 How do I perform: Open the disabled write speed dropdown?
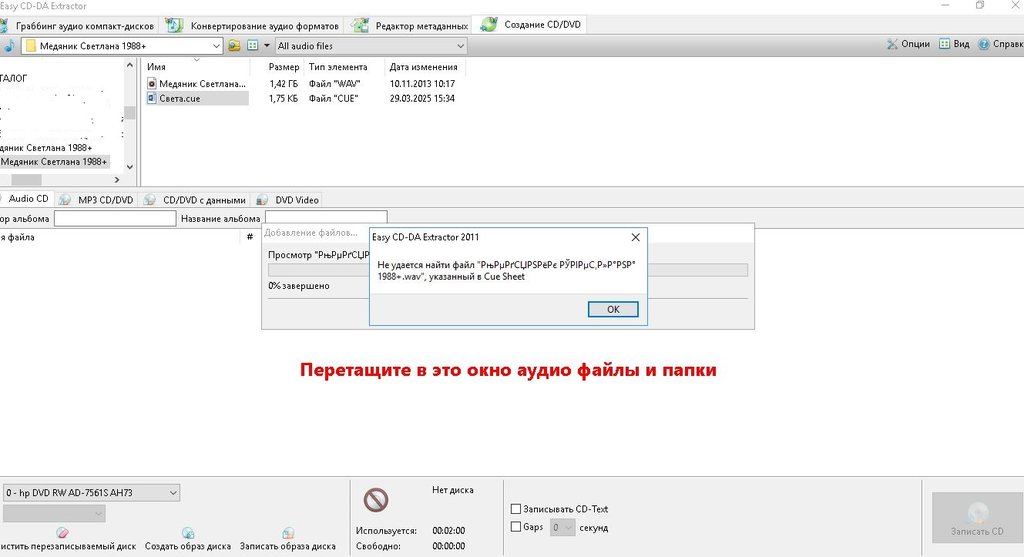click(99, 514)
